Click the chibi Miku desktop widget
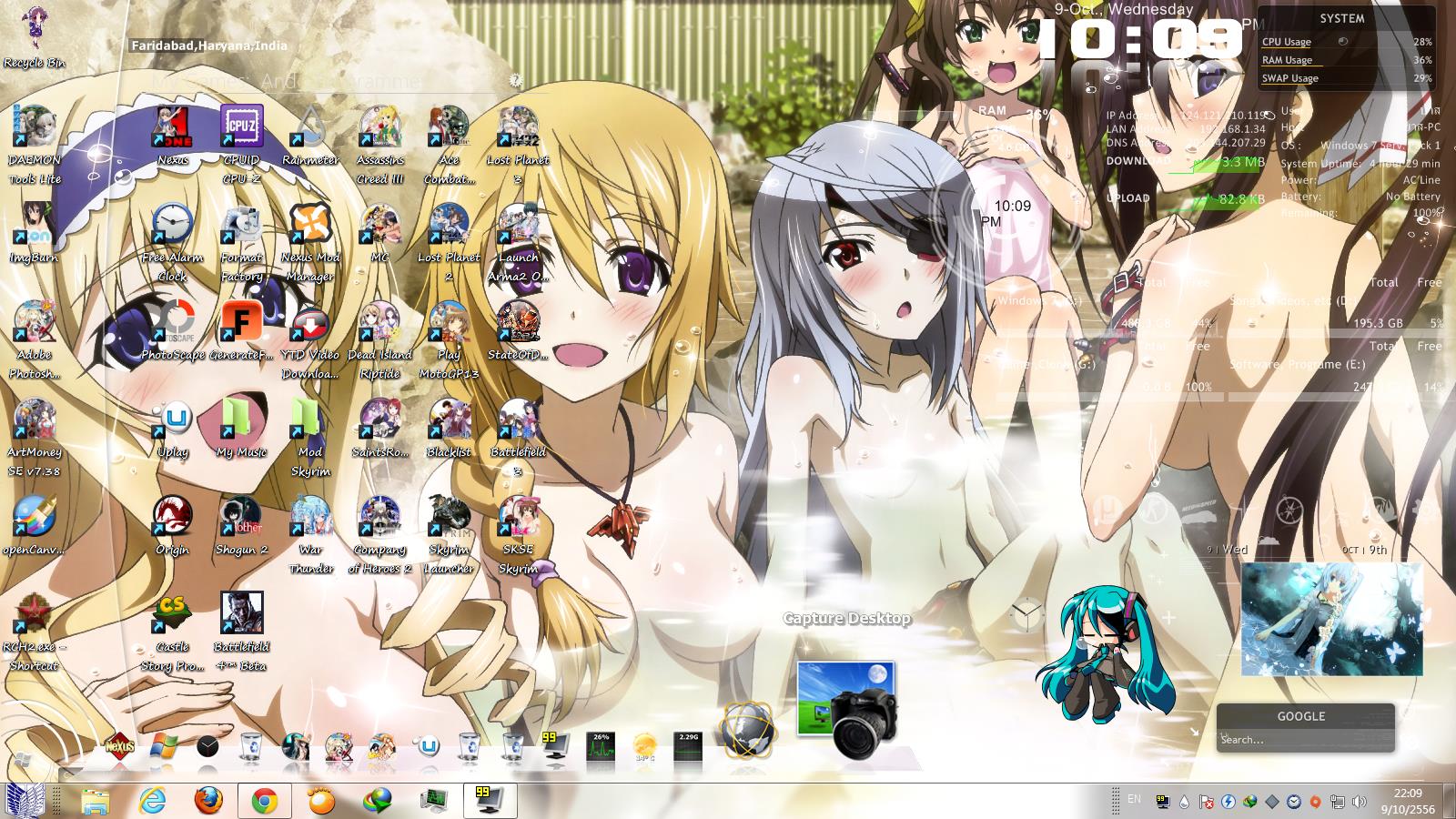The height and width of the screenshot is (819, 1456). pyautogui.click(x=1104, y=653)
